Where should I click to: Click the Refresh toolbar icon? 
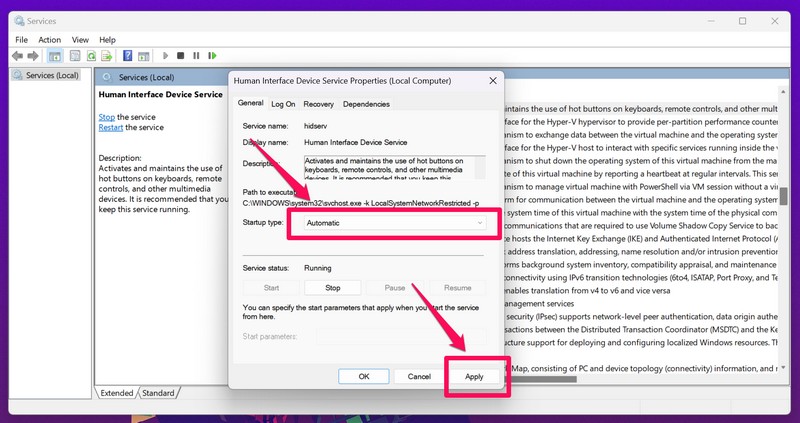pos(91,56)
